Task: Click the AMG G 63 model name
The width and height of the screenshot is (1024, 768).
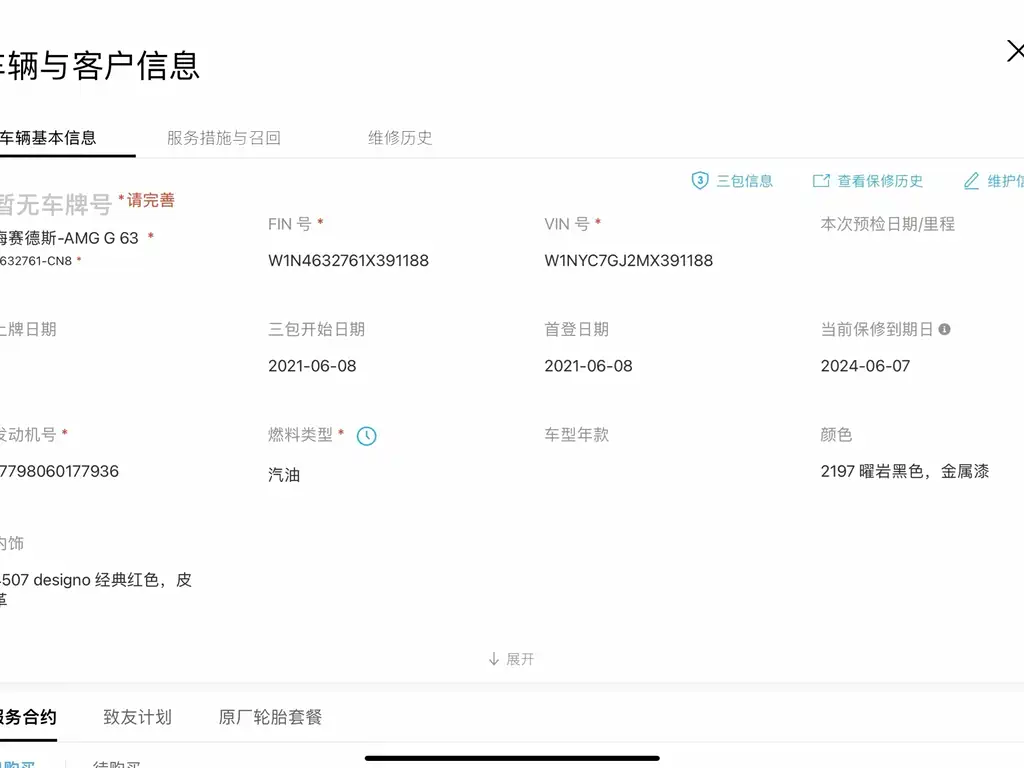Action: click(x=69, y=238)
